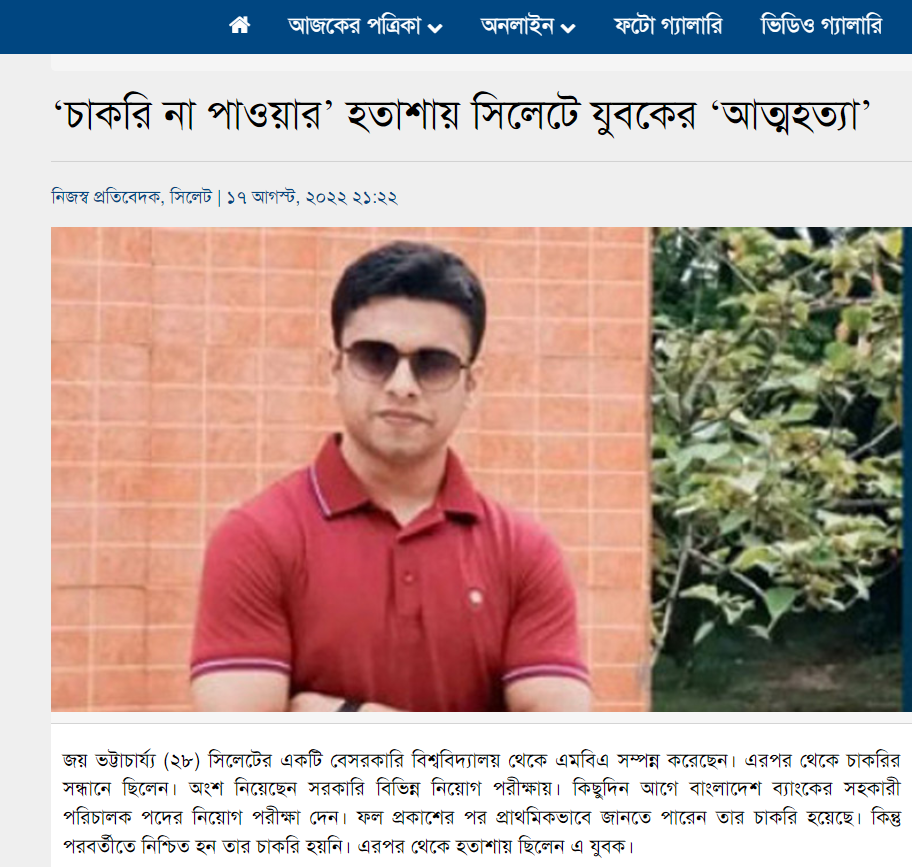Viewport: 912px width, 867px height.
Task: Click the article headline about সিলেটে যুবকের
Action: (x=461, y=115)
